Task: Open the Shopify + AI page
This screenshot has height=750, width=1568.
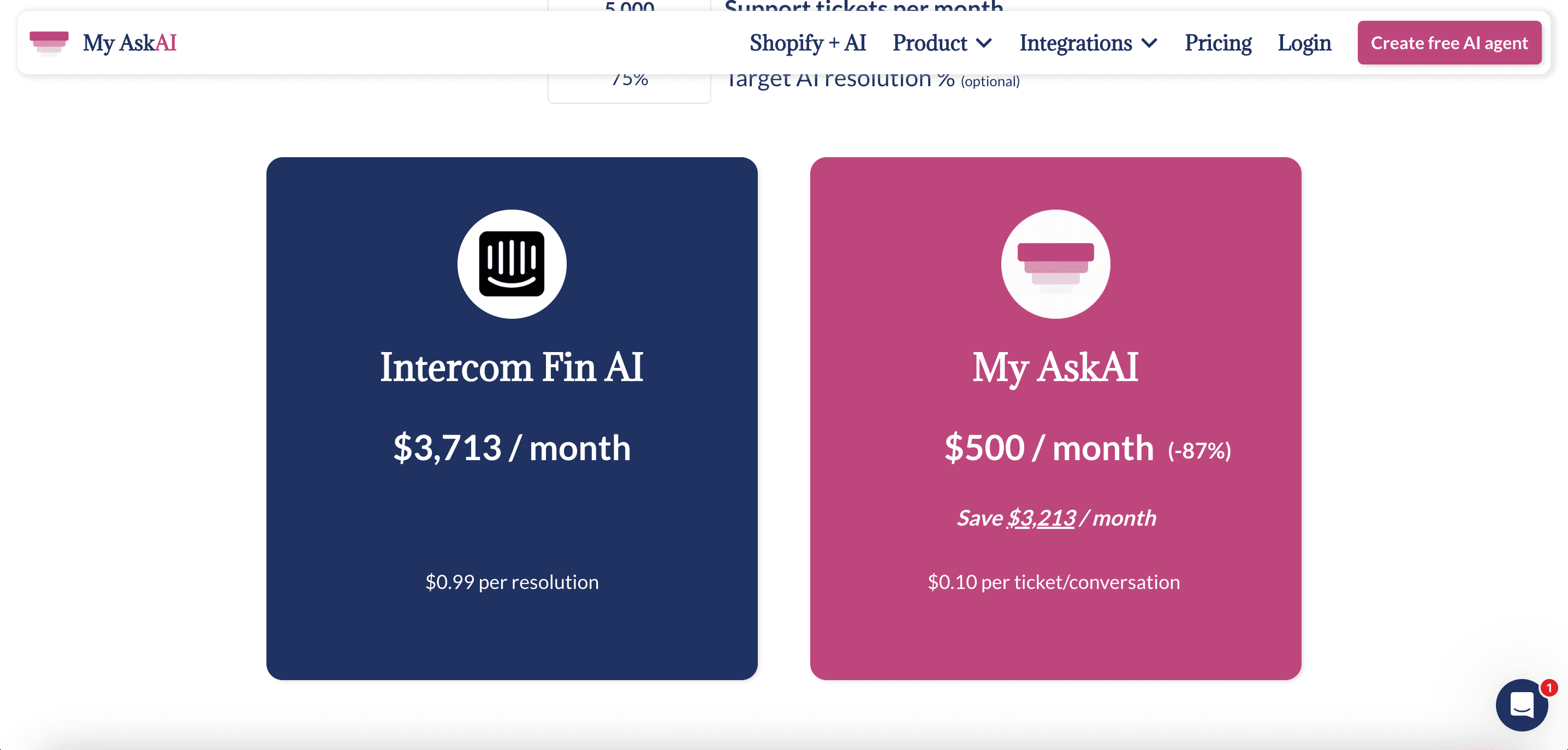Action: tap(807, 43)
